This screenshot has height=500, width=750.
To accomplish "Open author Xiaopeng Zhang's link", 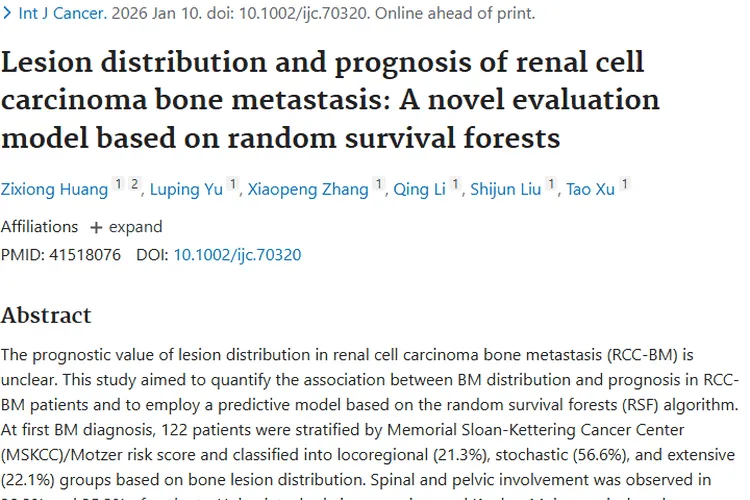I will click(310, 190).
